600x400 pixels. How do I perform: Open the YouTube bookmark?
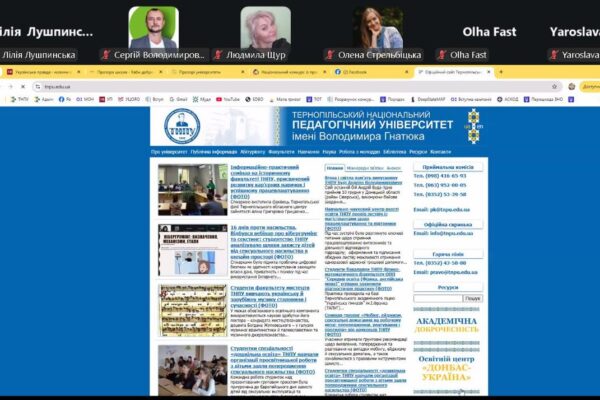(228, 100)
